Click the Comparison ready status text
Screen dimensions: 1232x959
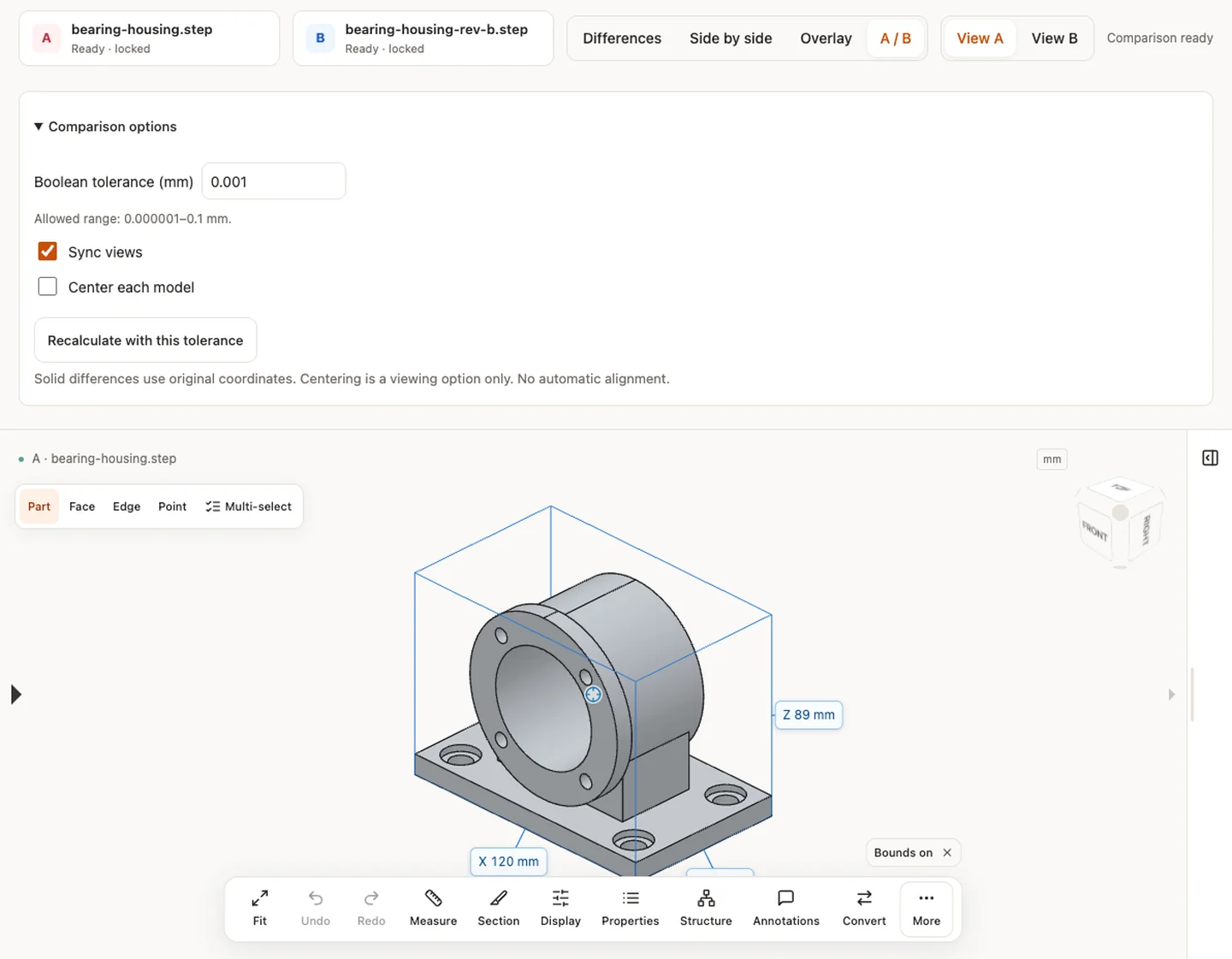tap(1159, 38)
